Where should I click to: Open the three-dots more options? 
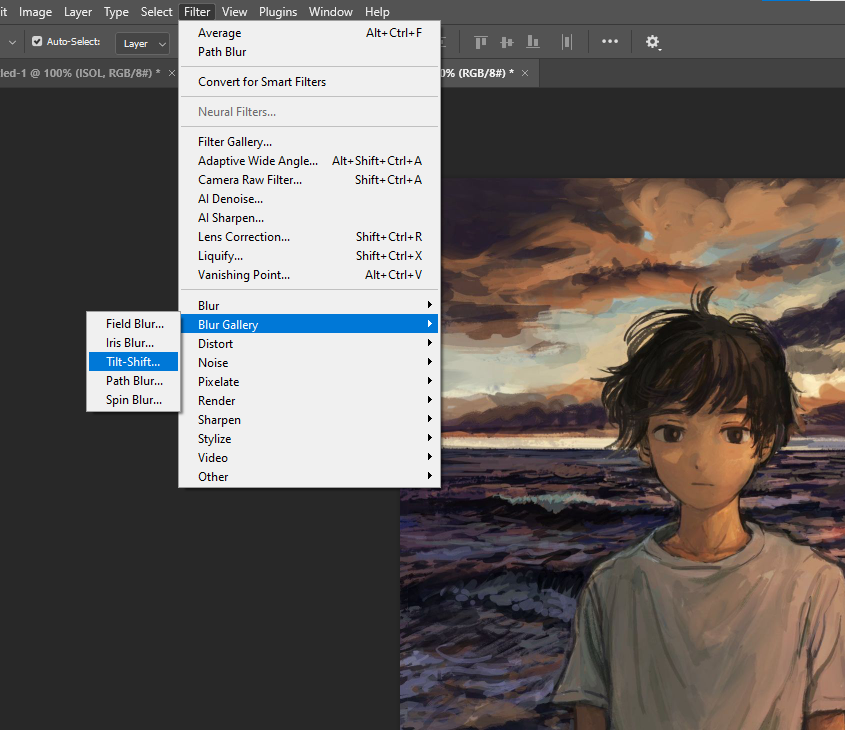pyautogui.click(x=609, y=41)
